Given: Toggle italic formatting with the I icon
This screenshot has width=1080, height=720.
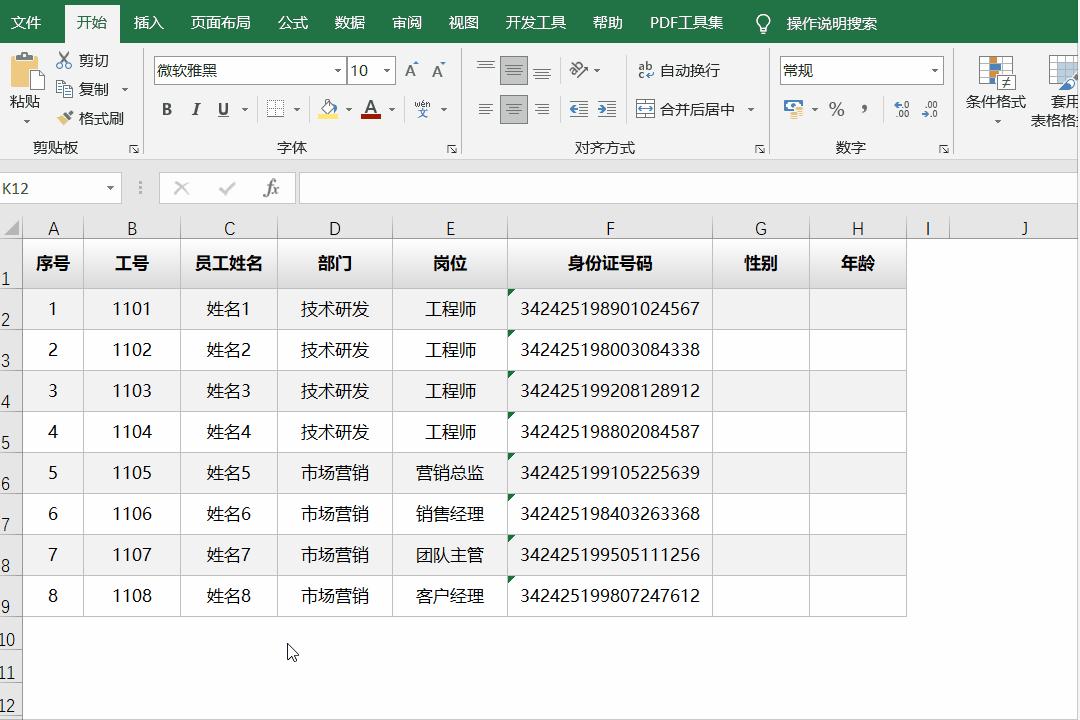Looking at the screenshot, I should click(195, 110).
